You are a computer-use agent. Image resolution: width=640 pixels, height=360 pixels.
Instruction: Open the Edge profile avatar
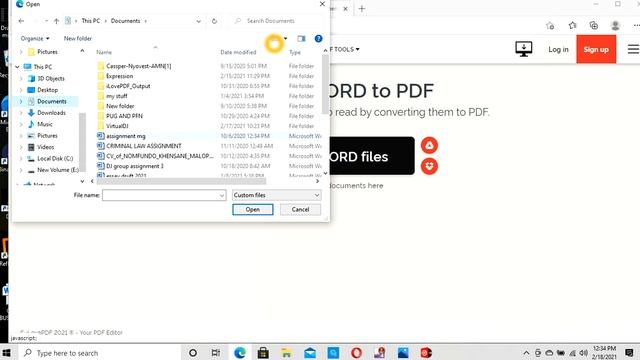tap(615, 26)
